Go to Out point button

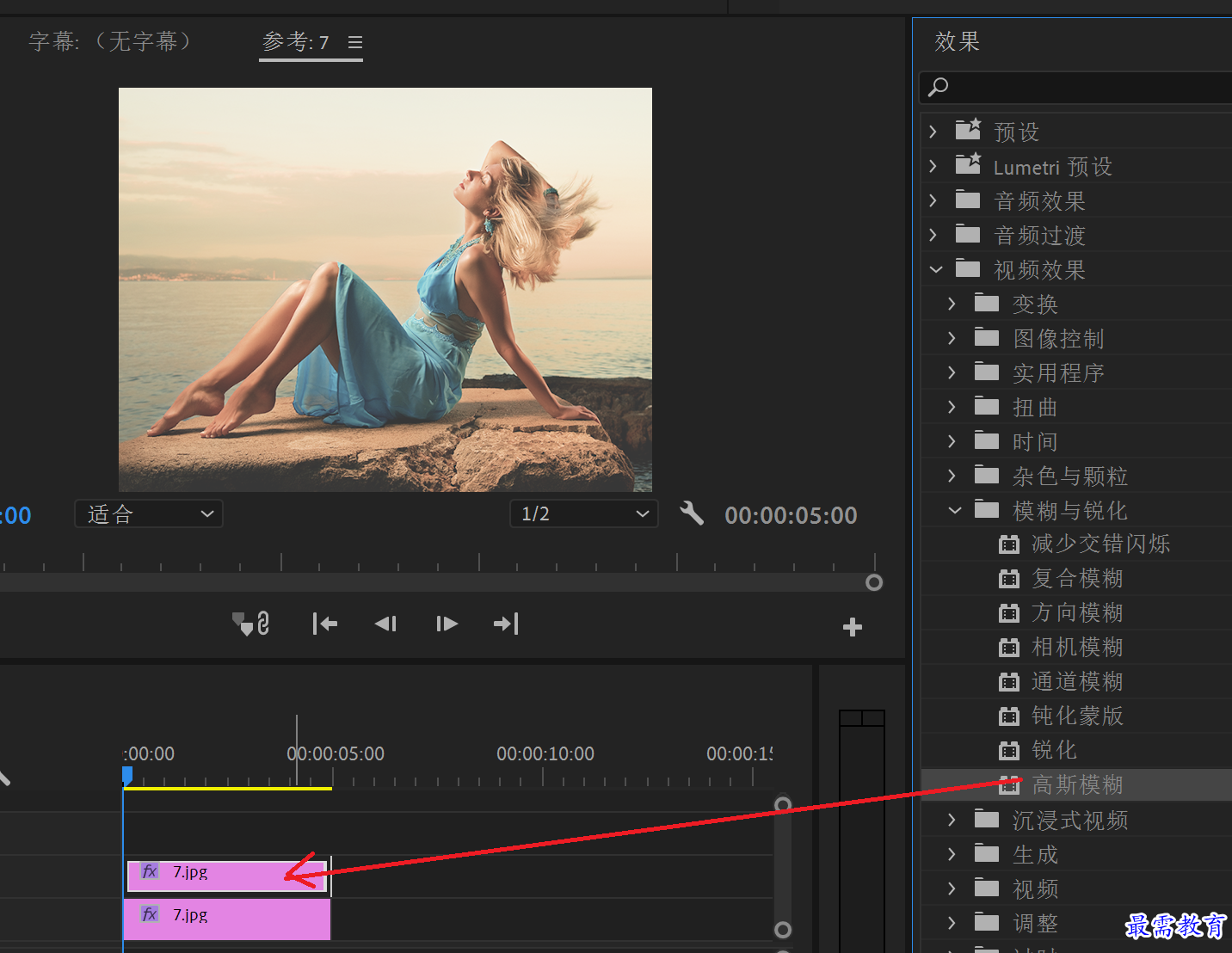pos(506,624)
